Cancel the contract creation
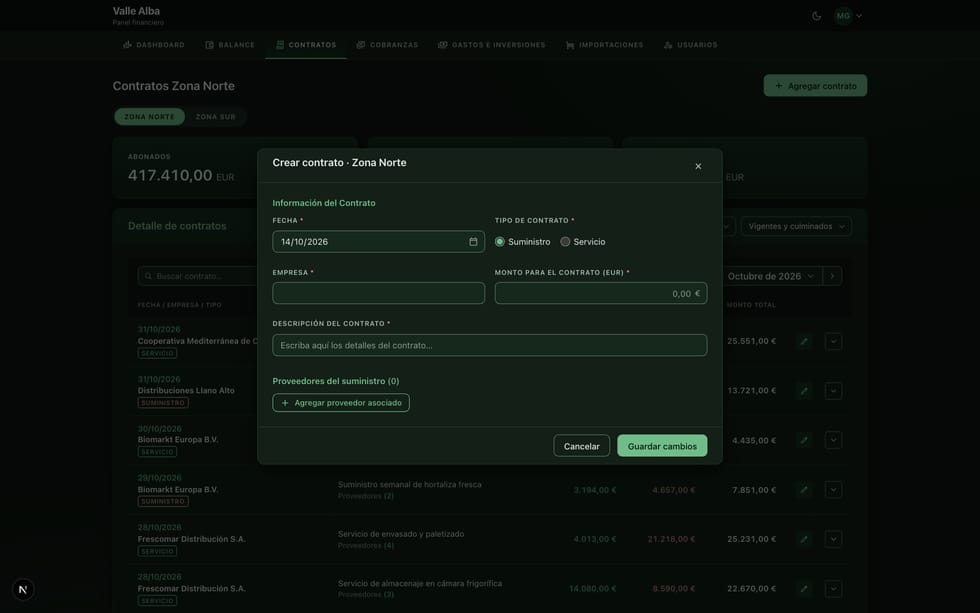The image size is (980, 613). 581,446
